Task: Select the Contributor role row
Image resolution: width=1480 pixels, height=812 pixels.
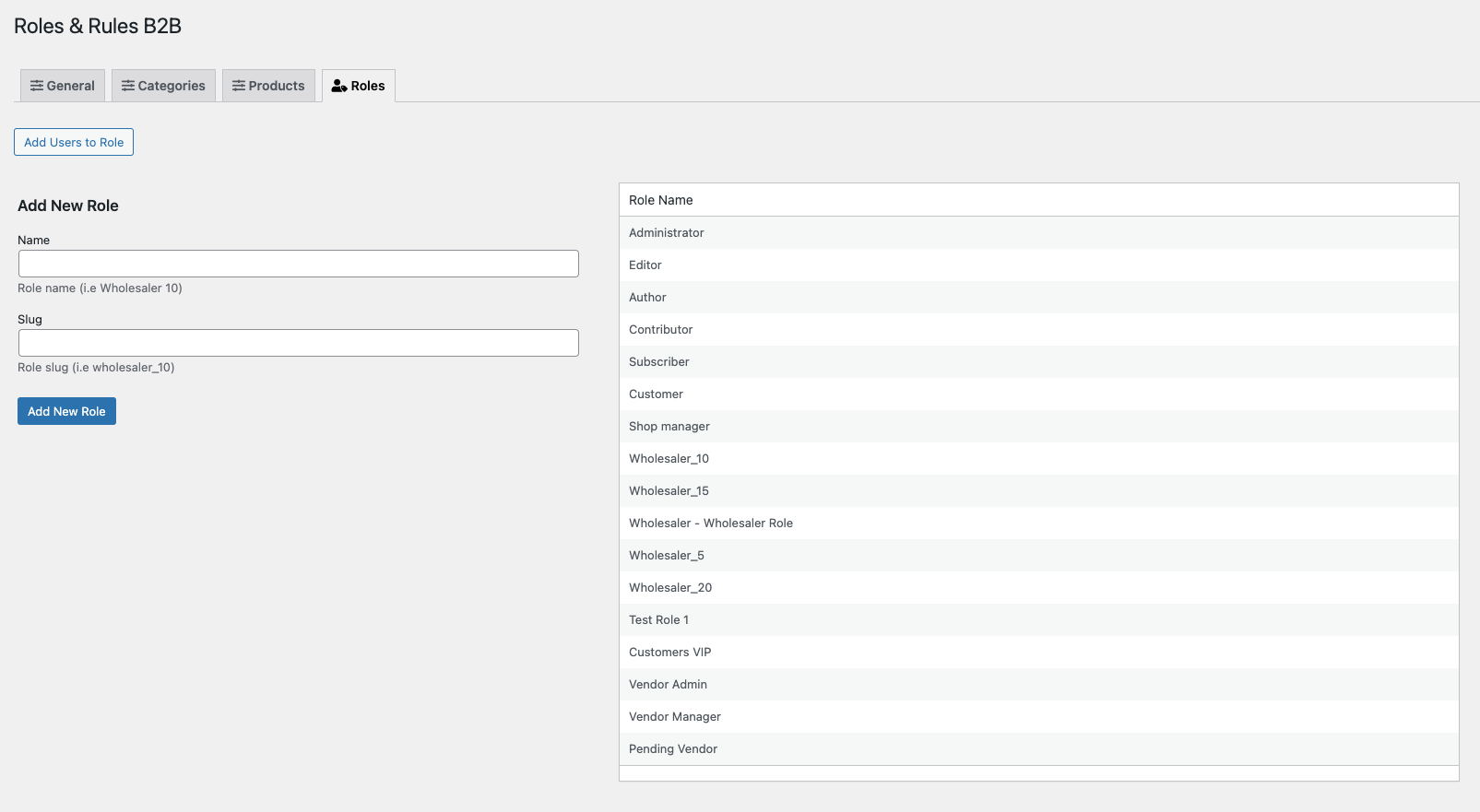Action: [1039, 329]
